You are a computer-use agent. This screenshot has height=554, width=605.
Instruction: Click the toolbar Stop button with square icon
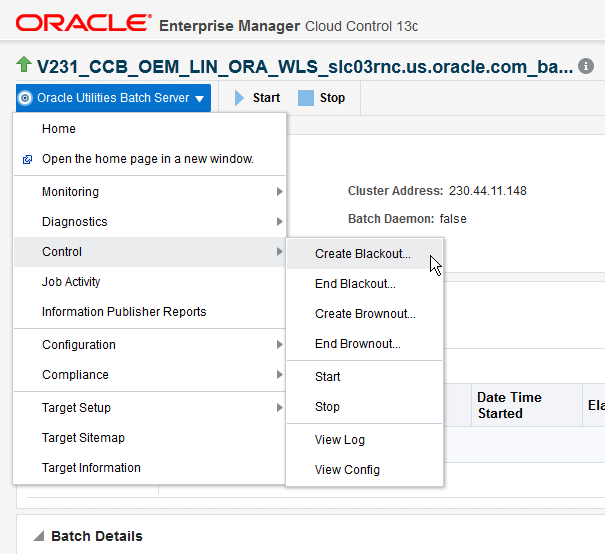(x=321, y=98)
